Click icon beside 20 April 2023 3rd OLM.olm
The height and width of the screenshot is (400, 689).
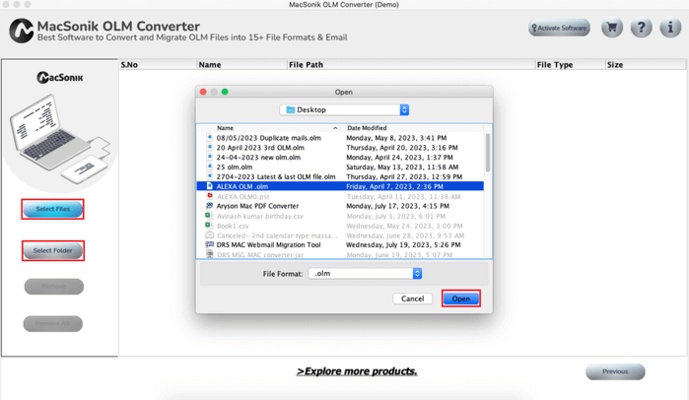point(210,147)
